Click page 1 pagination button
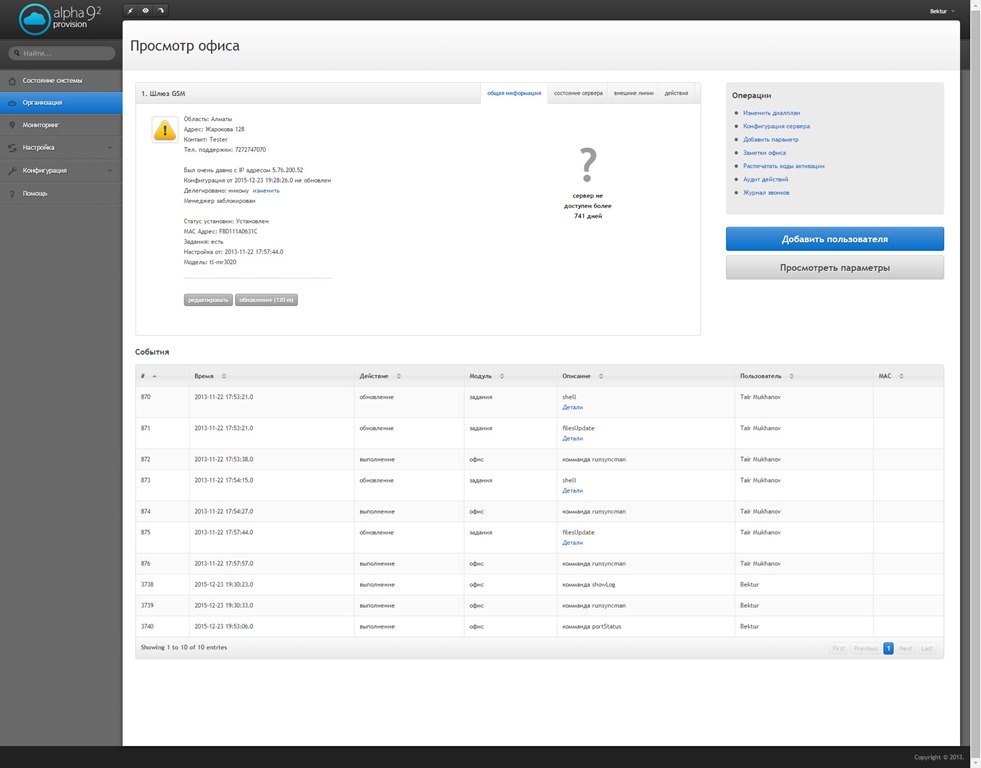This screenshot has width=981, height=768. pyautogui.click(x=888, y=649)
